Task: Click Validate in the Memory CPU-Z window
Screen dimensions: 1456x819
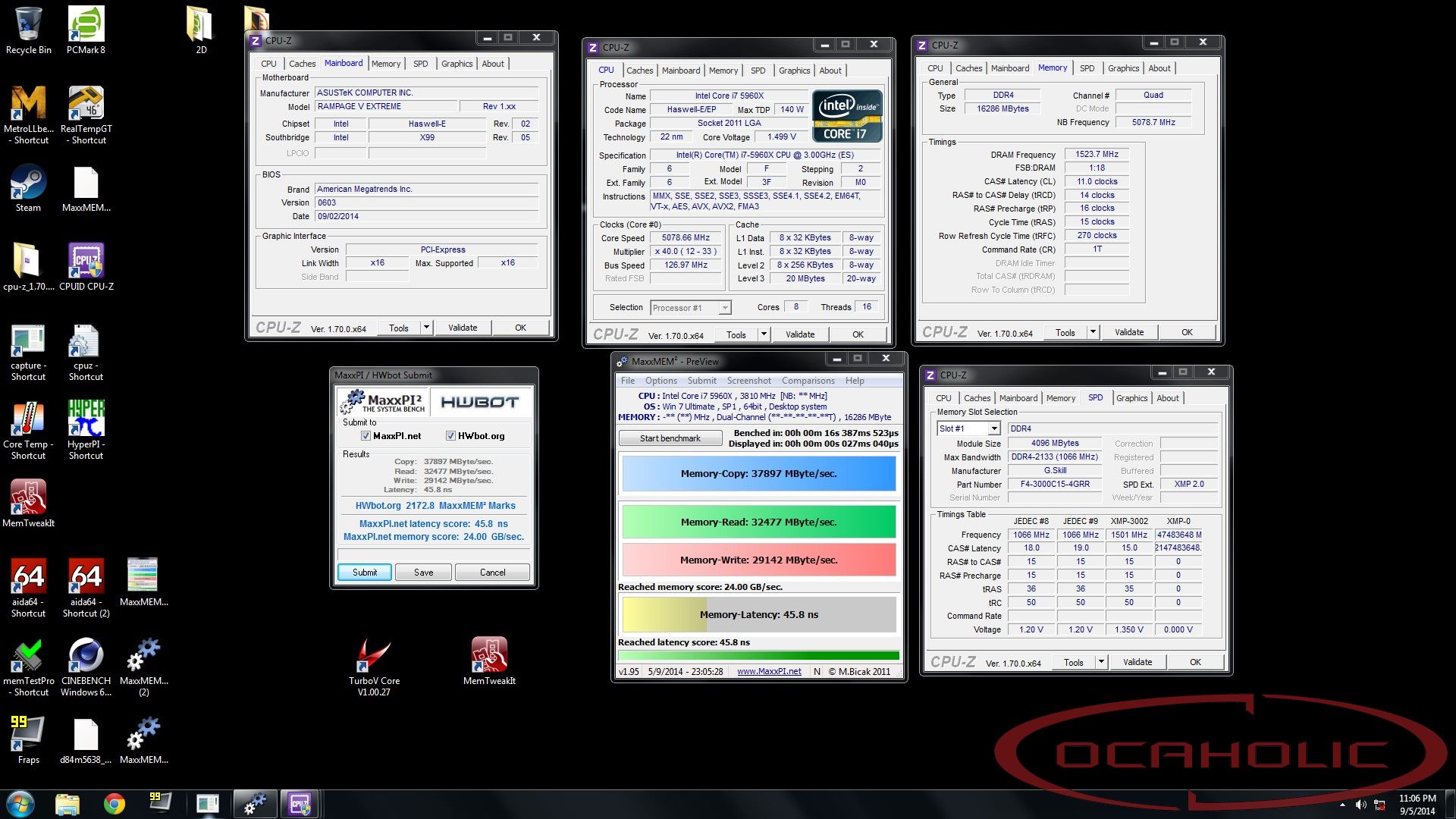Action: 1128,332
